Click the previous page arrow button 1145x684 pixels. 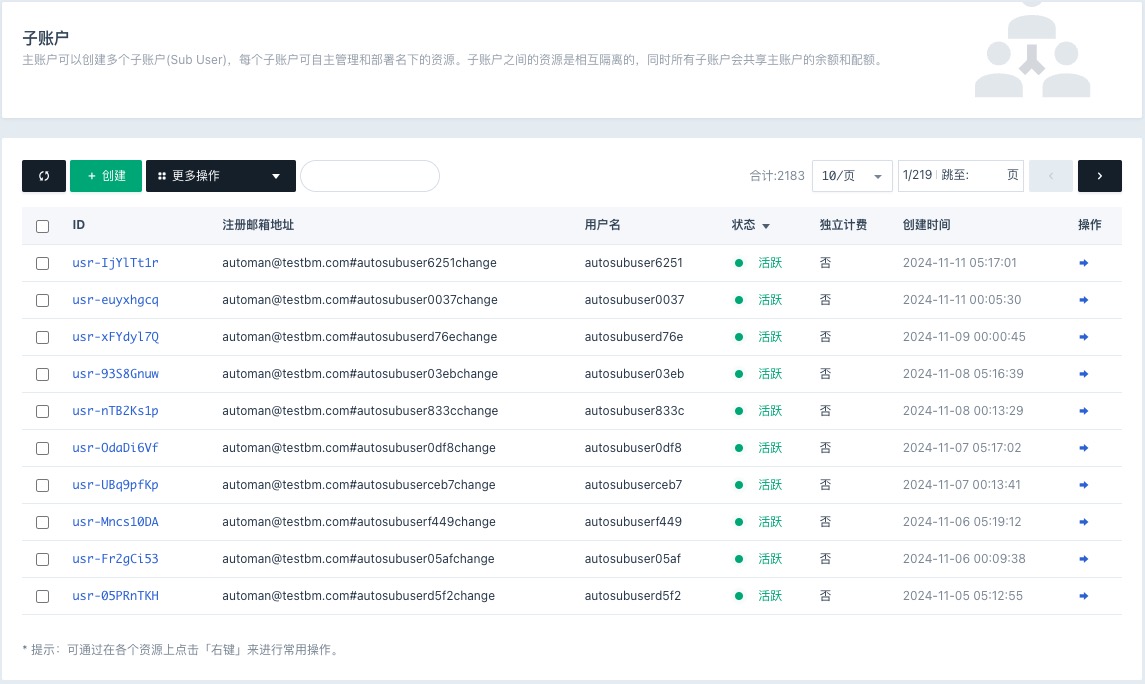[x=1050, y=176]
